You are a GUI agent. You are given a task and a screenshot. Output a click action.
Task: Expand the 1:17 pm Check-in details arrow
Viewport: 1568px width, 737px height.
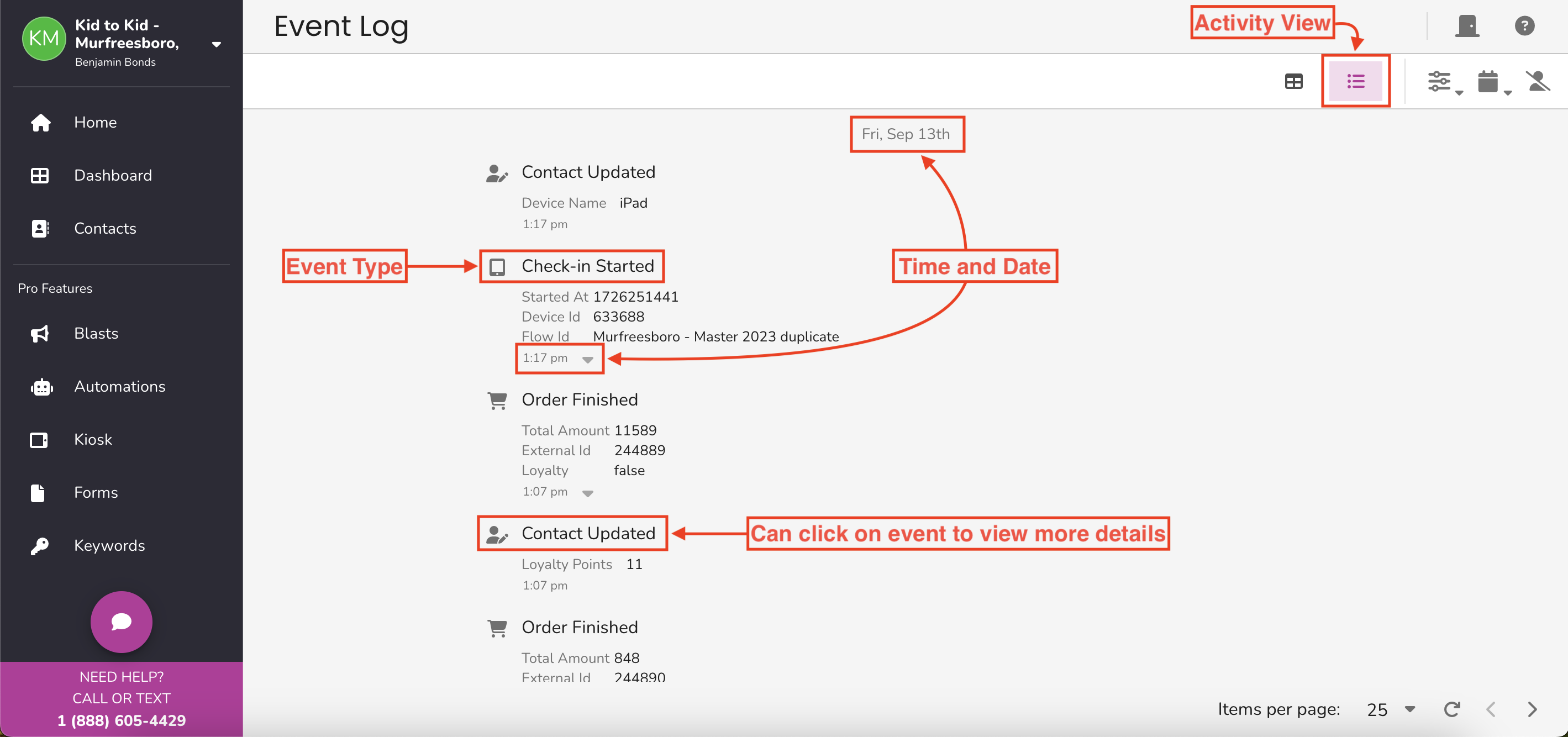pos(587,359)
